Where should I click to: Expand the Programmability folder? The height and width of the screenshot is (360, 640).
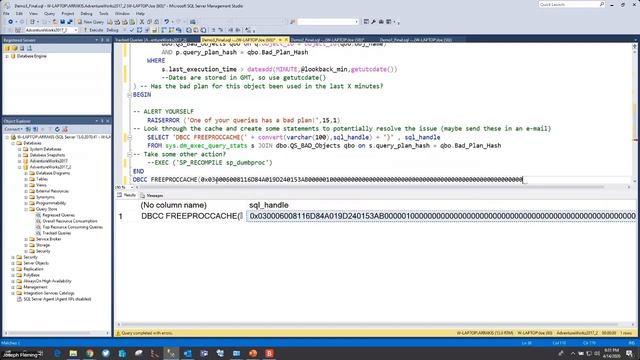coord(26,203)
